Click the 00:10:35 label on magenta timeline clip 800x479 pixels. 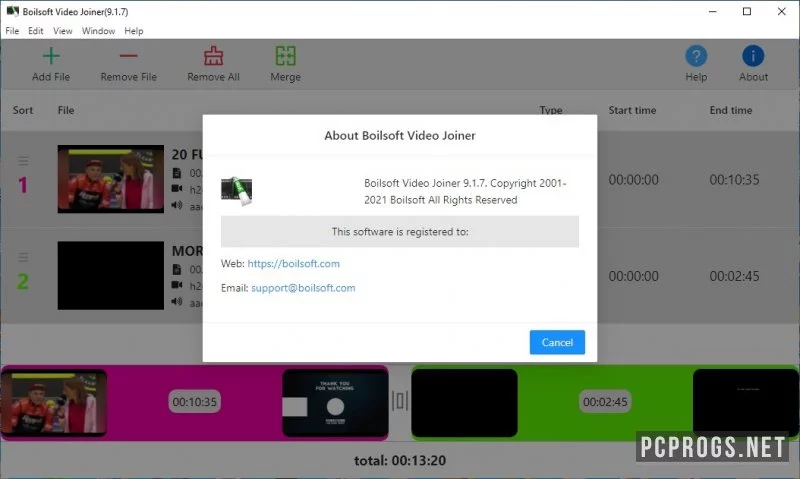[x=194, y=402]
